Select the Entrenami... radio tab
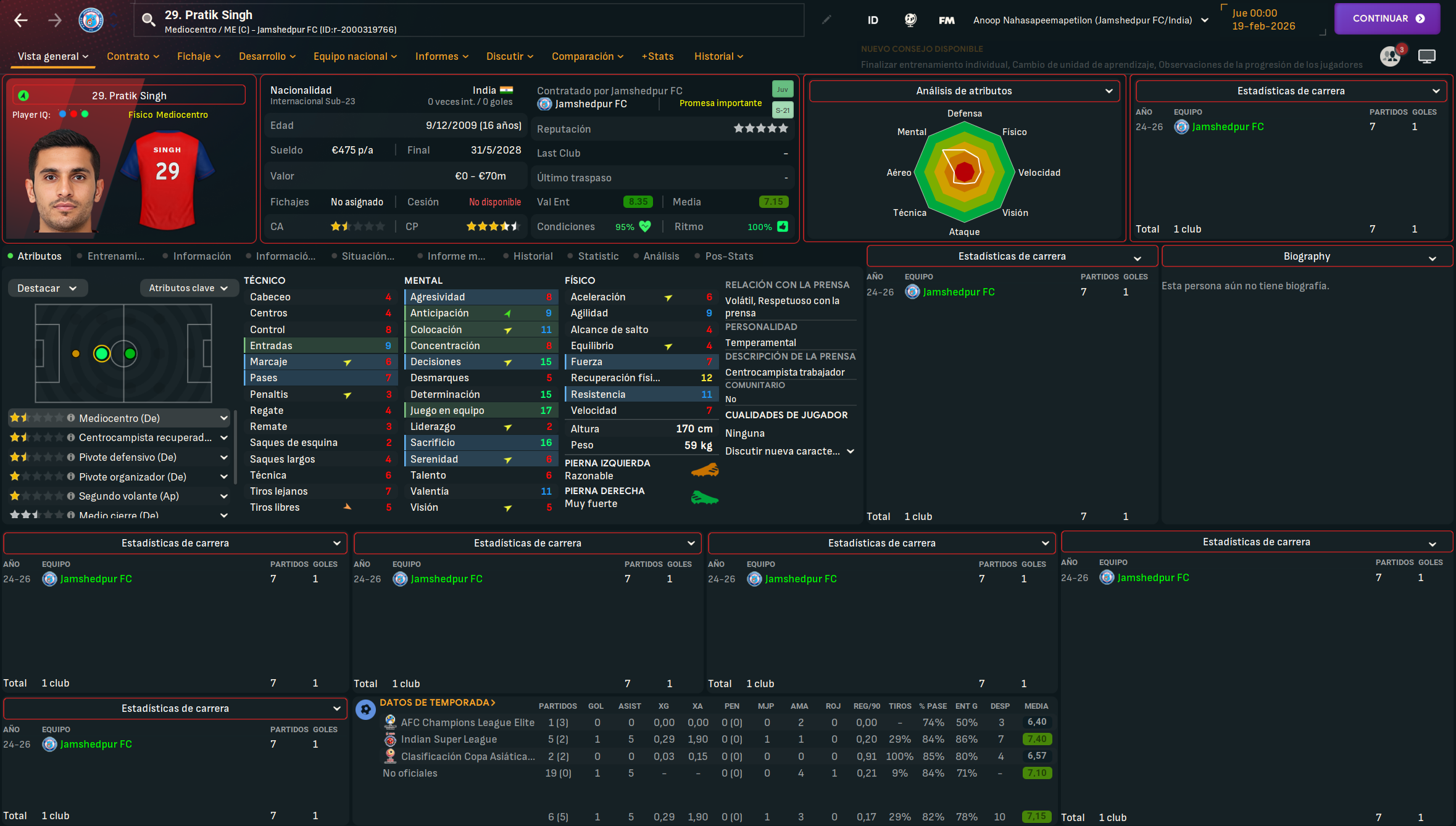 point(111,256)
